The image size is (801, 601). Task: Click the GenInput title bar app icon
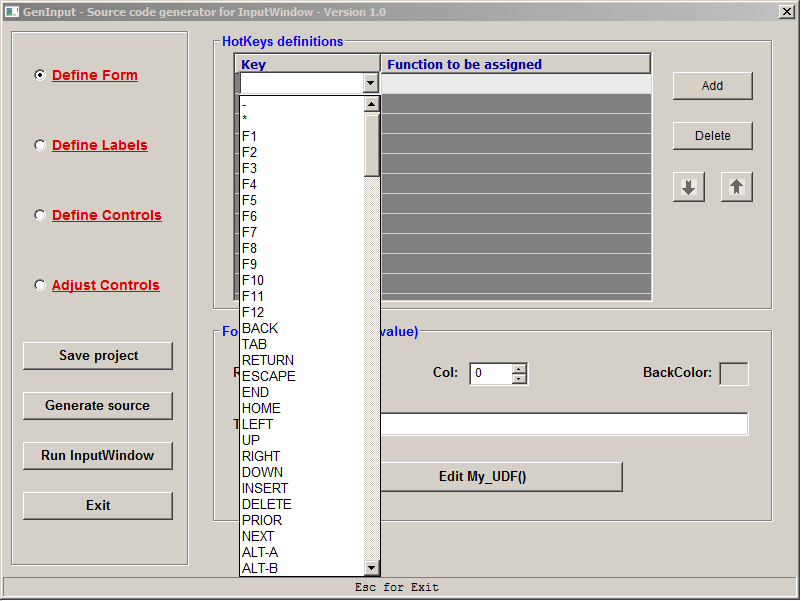click(x=12, y=12)
